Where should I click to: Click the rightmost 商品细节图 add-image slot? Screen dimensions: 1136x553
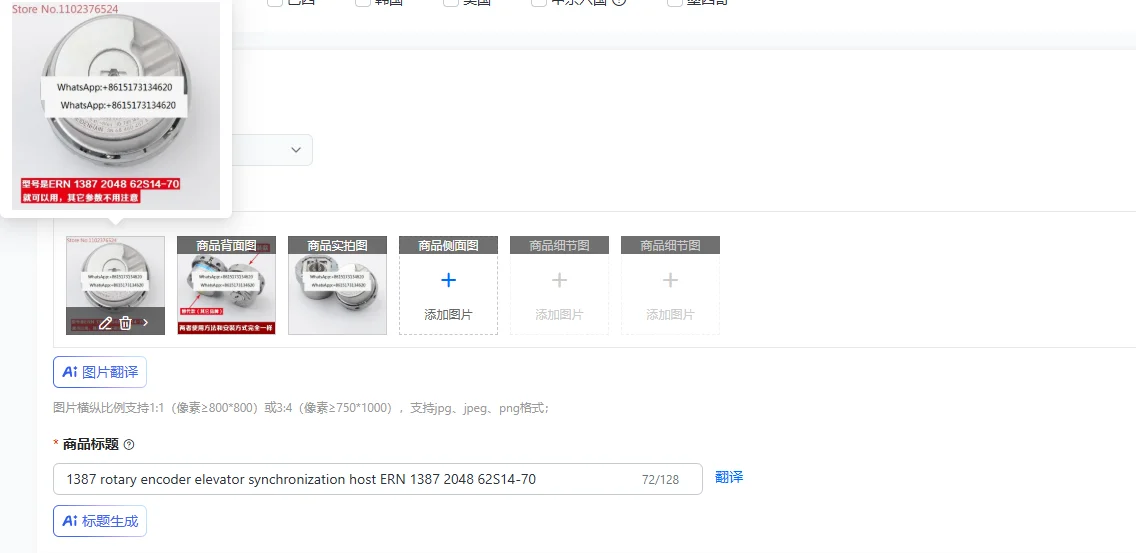pos(670,286)
